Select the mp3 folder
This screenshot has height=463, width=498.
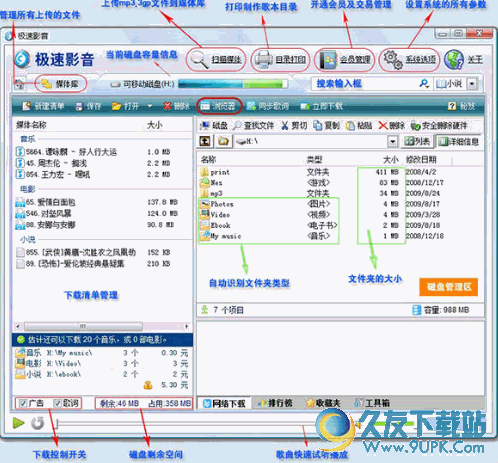(211, 193)
